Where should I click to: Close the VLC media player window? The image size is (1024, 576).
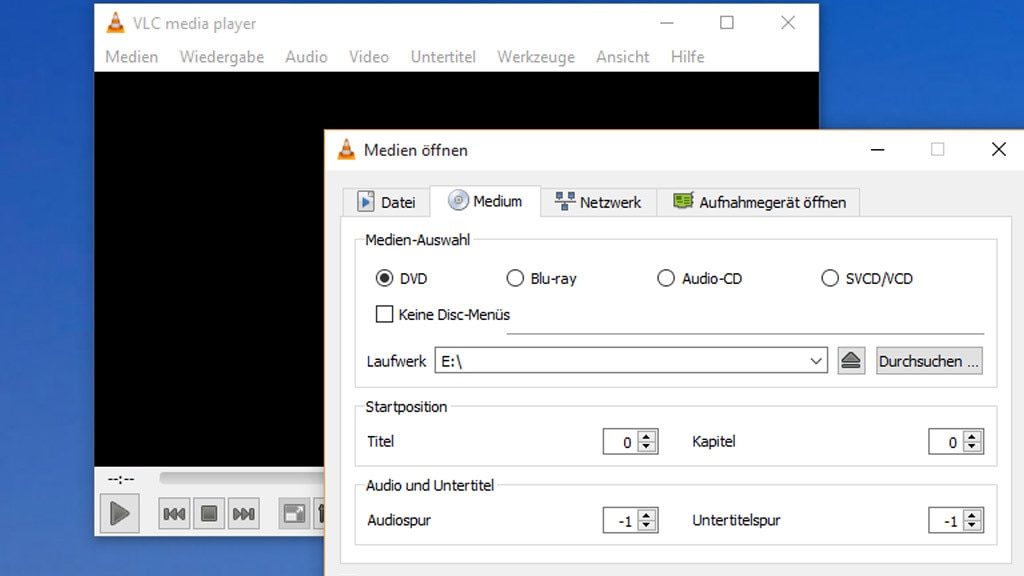(788, 23)
